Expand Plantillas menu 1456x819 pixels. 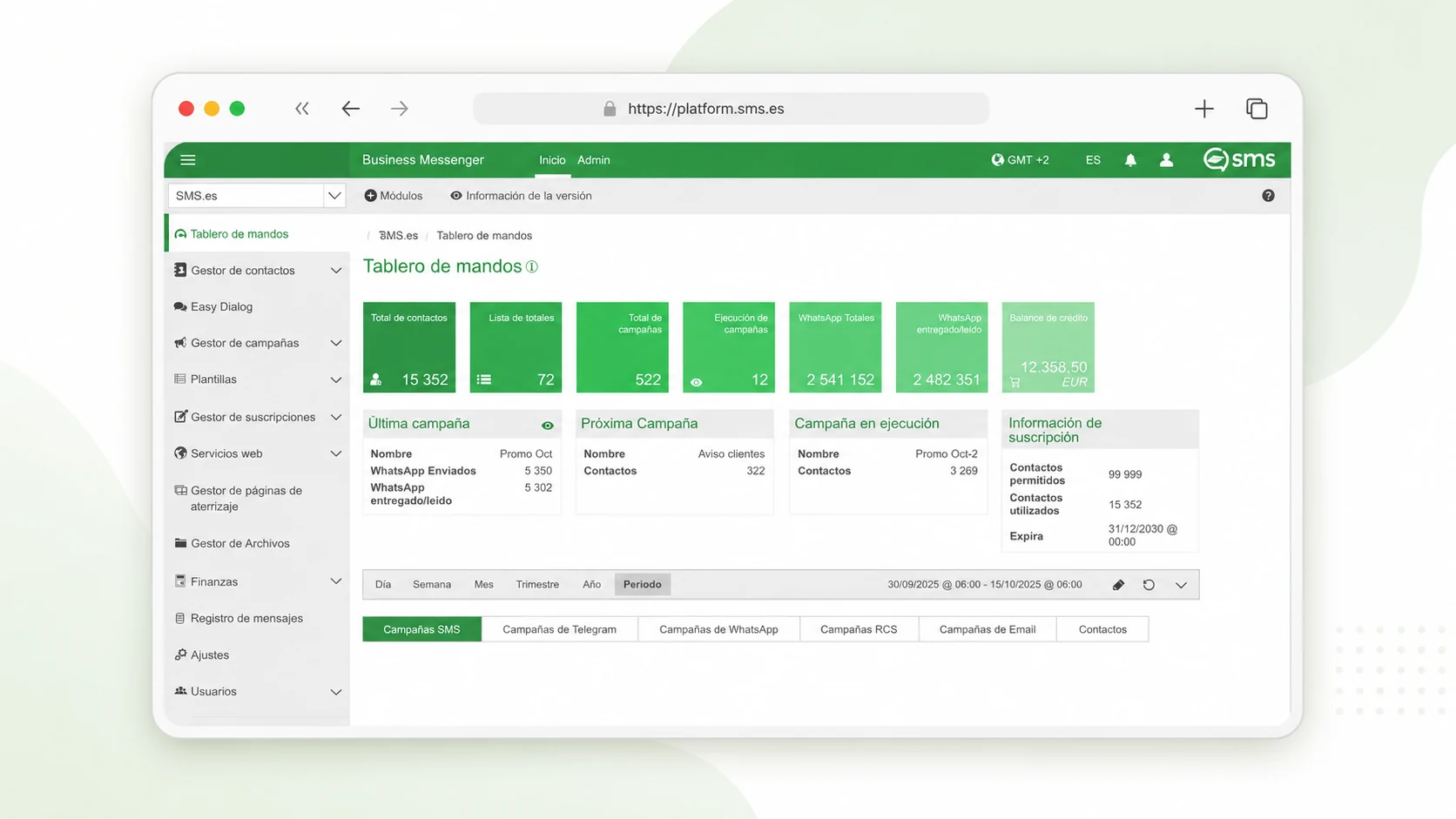point(336,379)
